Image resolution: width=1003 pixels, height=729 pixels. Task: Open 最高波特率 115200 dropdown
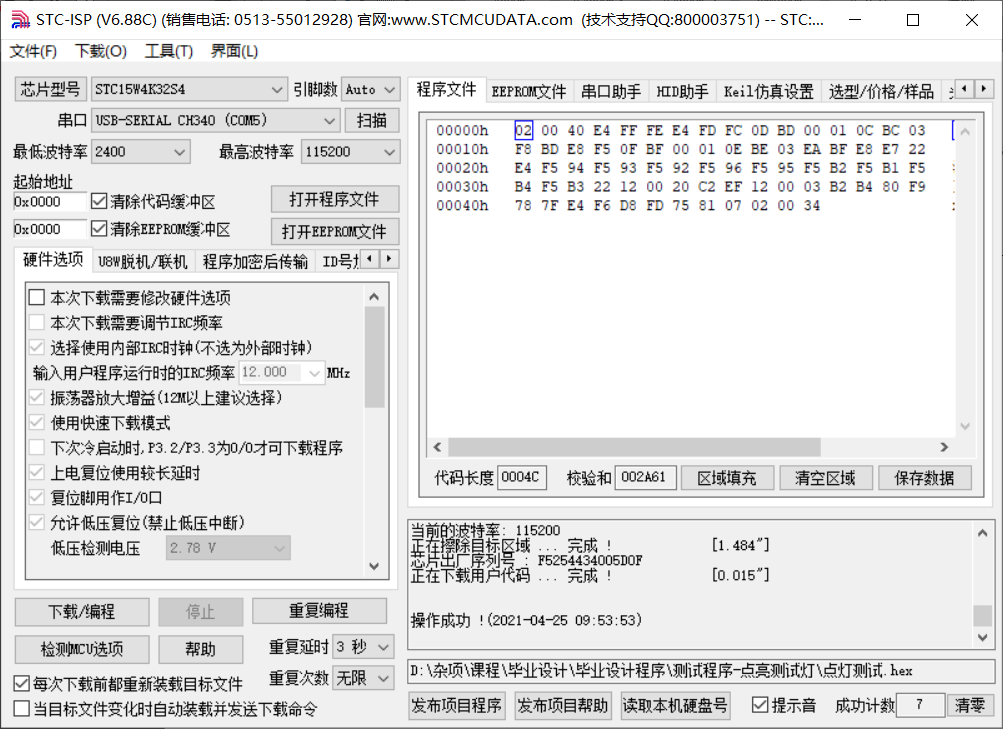[x=351, y=152]
